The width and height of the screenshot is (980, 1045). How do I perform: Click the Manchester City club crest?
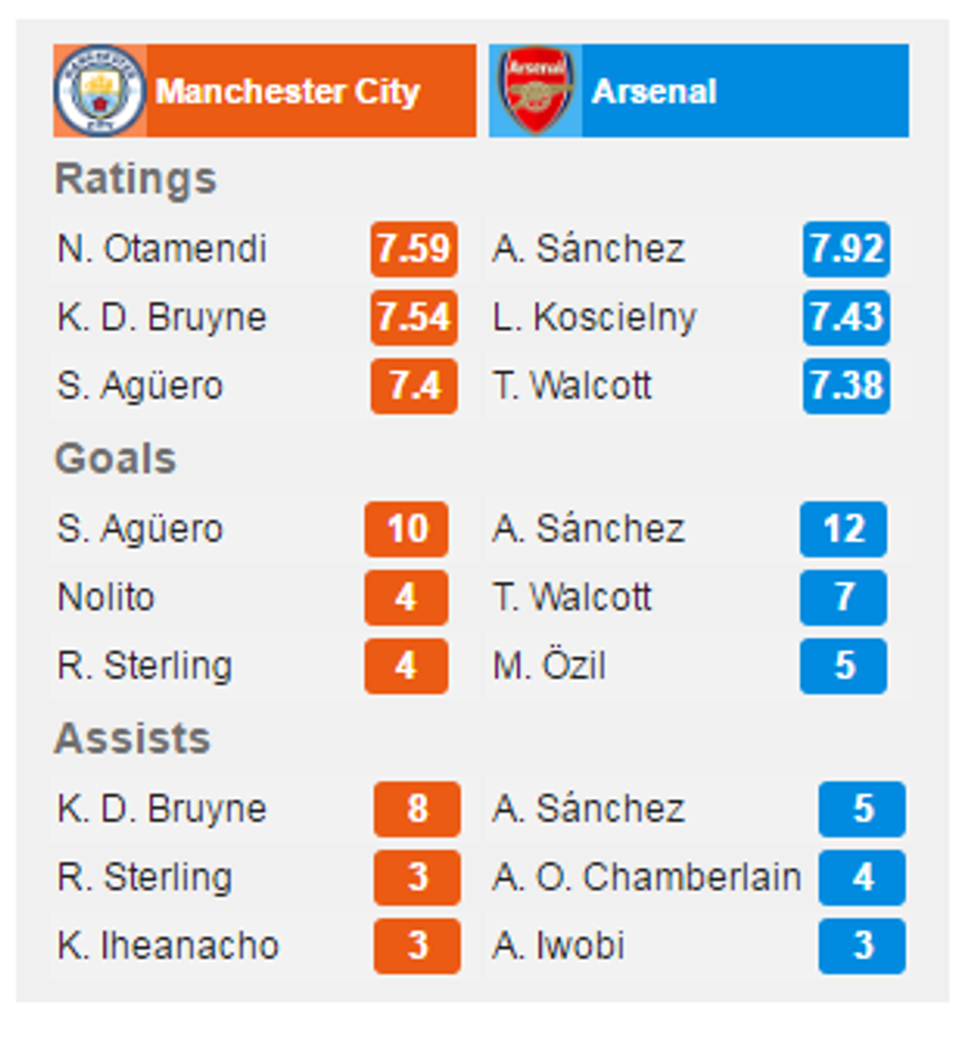click(99, 91)
